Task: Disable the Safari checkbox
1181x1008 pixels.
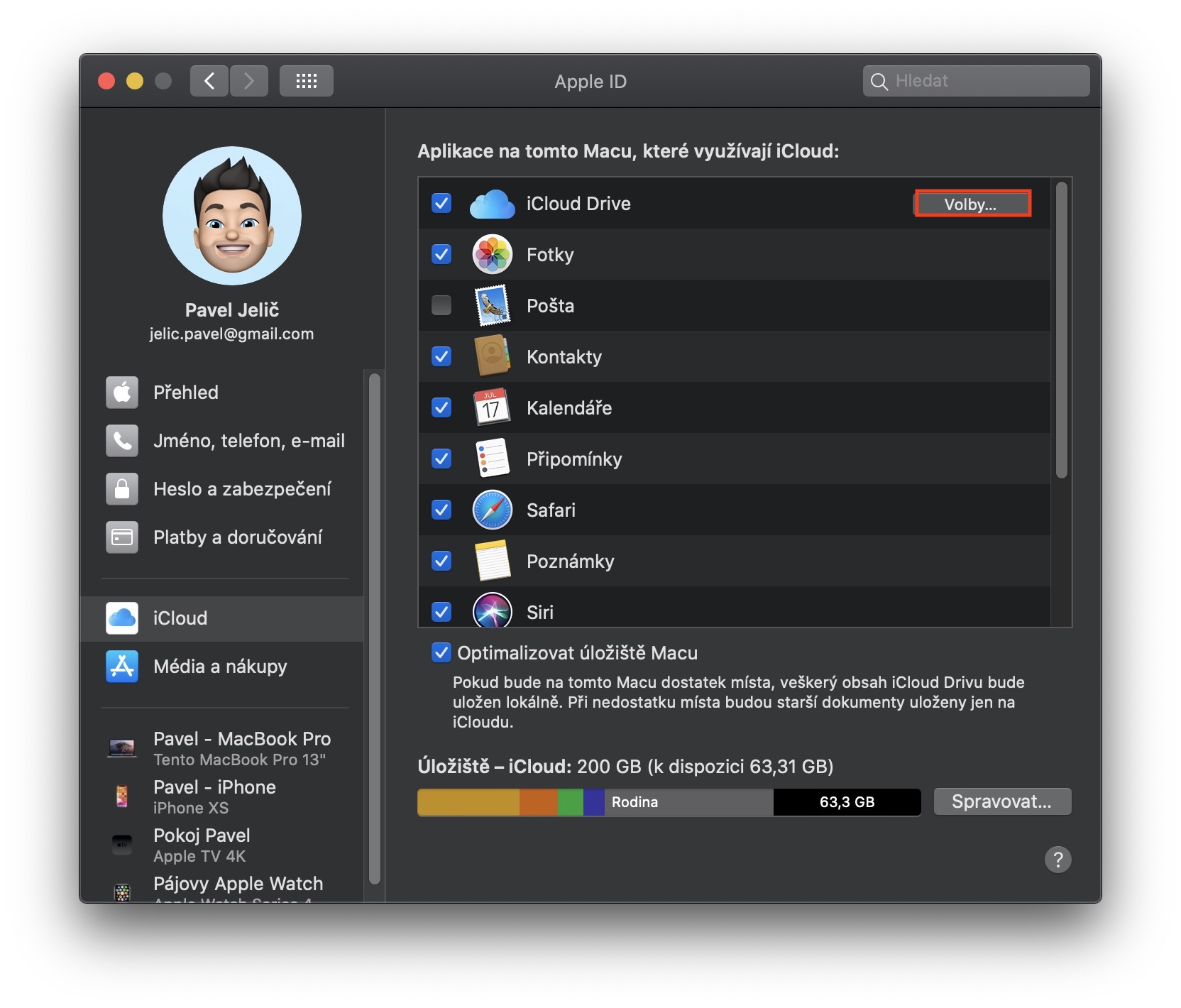Action: click(x=441, y=510)
